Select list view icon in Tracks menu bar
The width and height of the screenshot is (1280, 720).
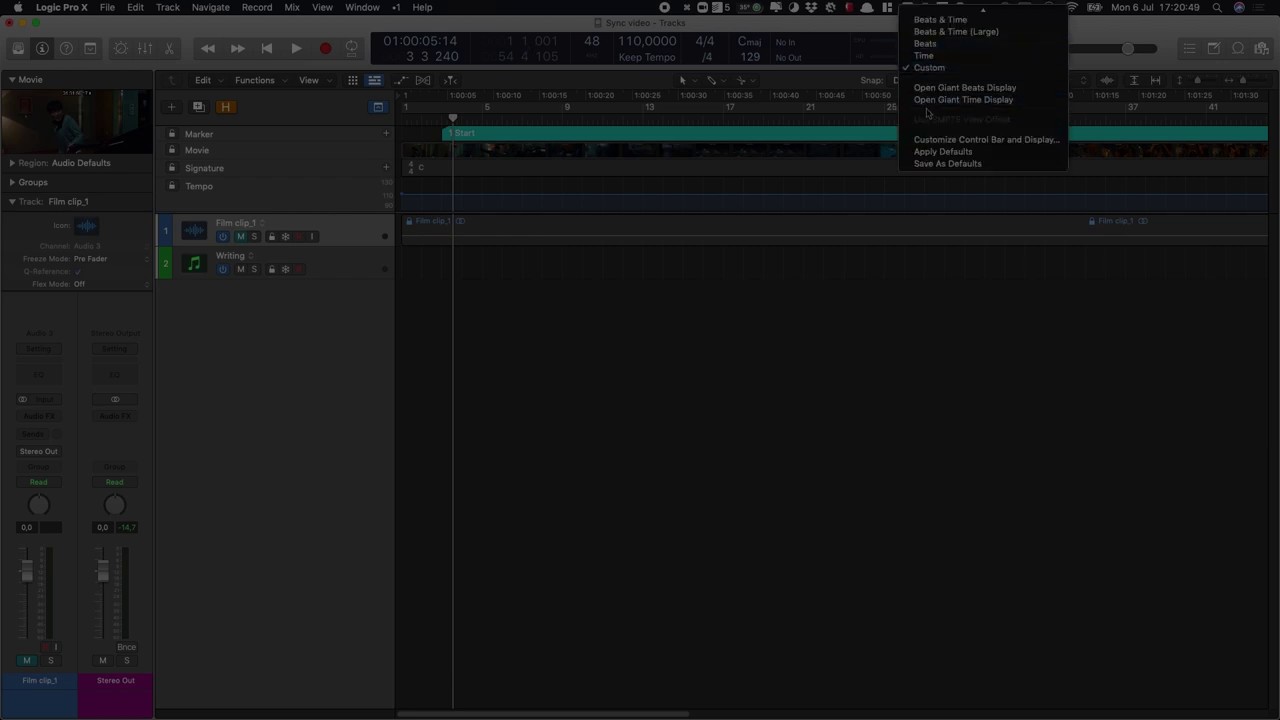pyautogui.click(x=374, y=80)
